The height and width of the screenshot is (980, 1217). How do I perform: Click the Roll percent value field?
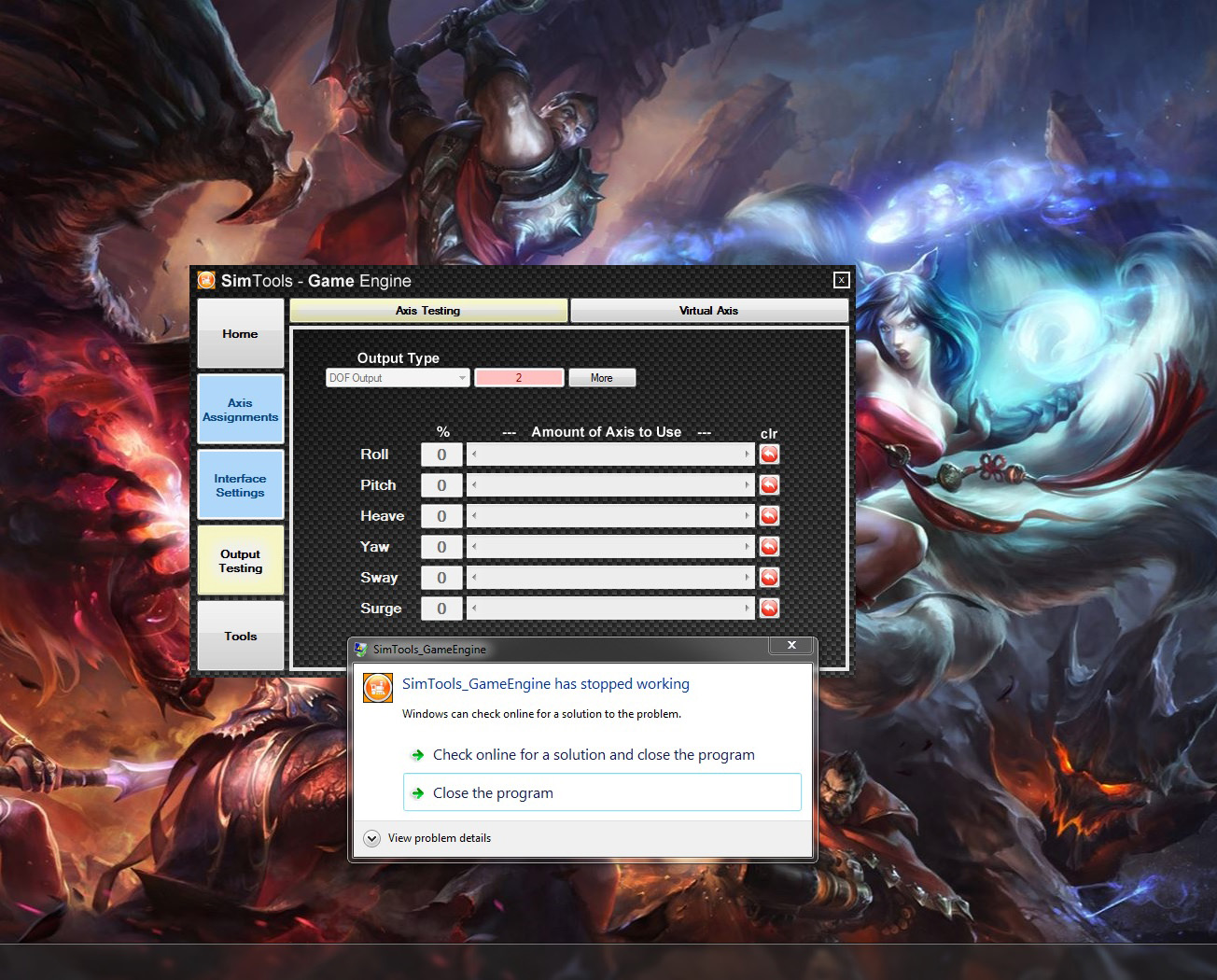[x=441, y=455]
